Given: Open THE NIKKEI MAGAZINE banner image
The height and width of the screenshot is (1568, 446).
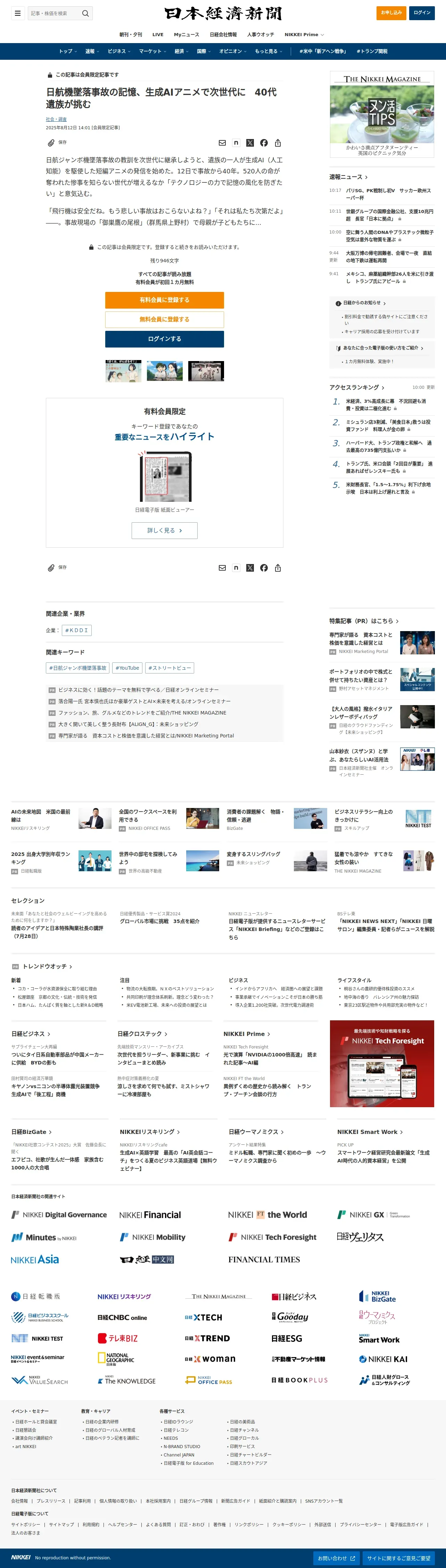Looking at the screenshot, I should coord(382,114).
